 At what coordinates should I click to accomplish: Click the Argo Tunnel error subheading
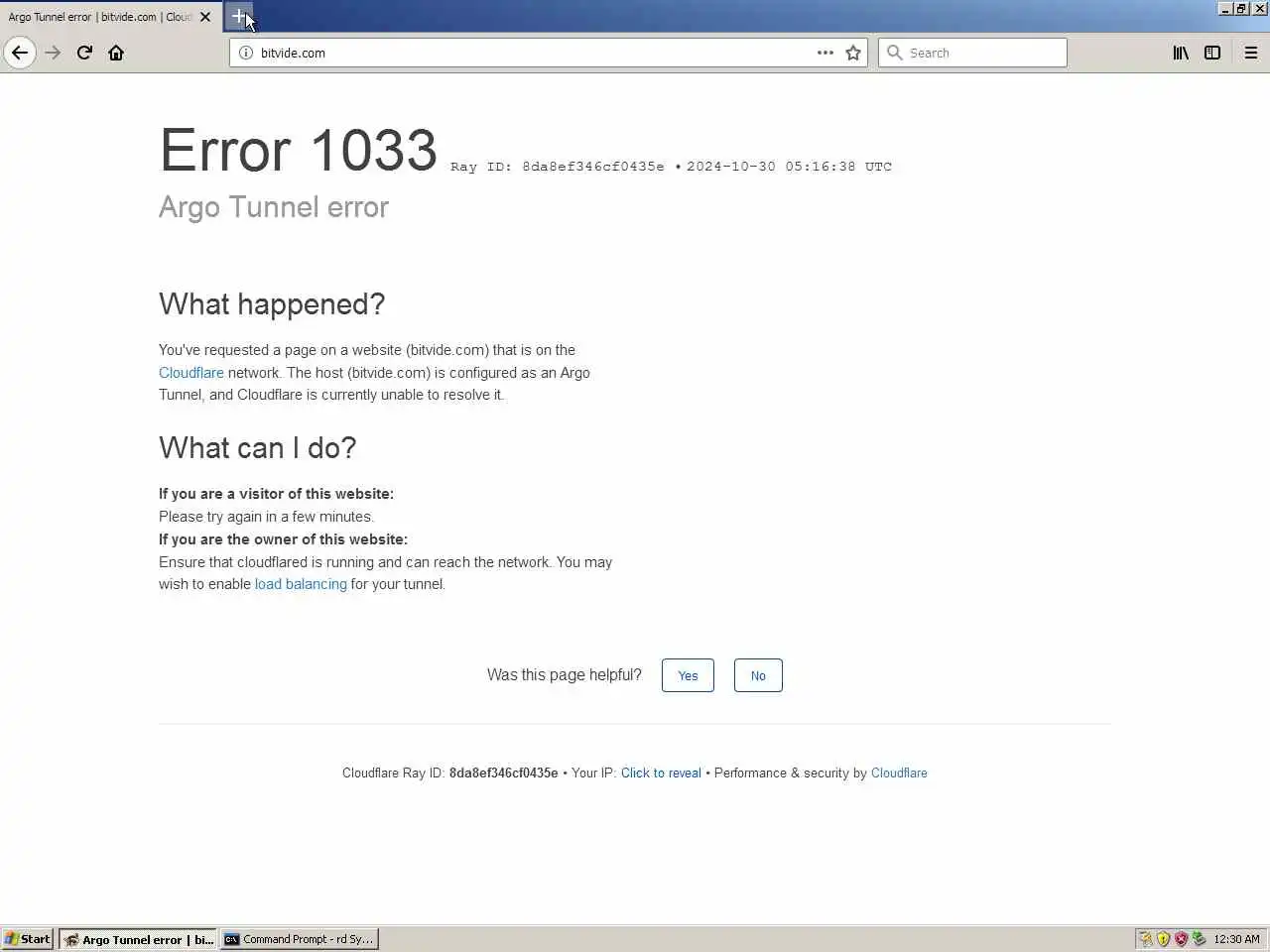tap(274, 207)
